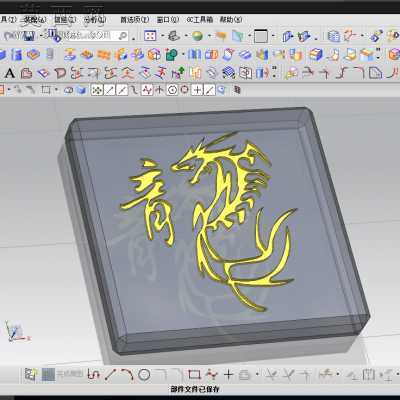The width and height of the screenshot is (400, 400).
Task: Toggle the Existing Point plus snap option
Action: click(197, 90)
